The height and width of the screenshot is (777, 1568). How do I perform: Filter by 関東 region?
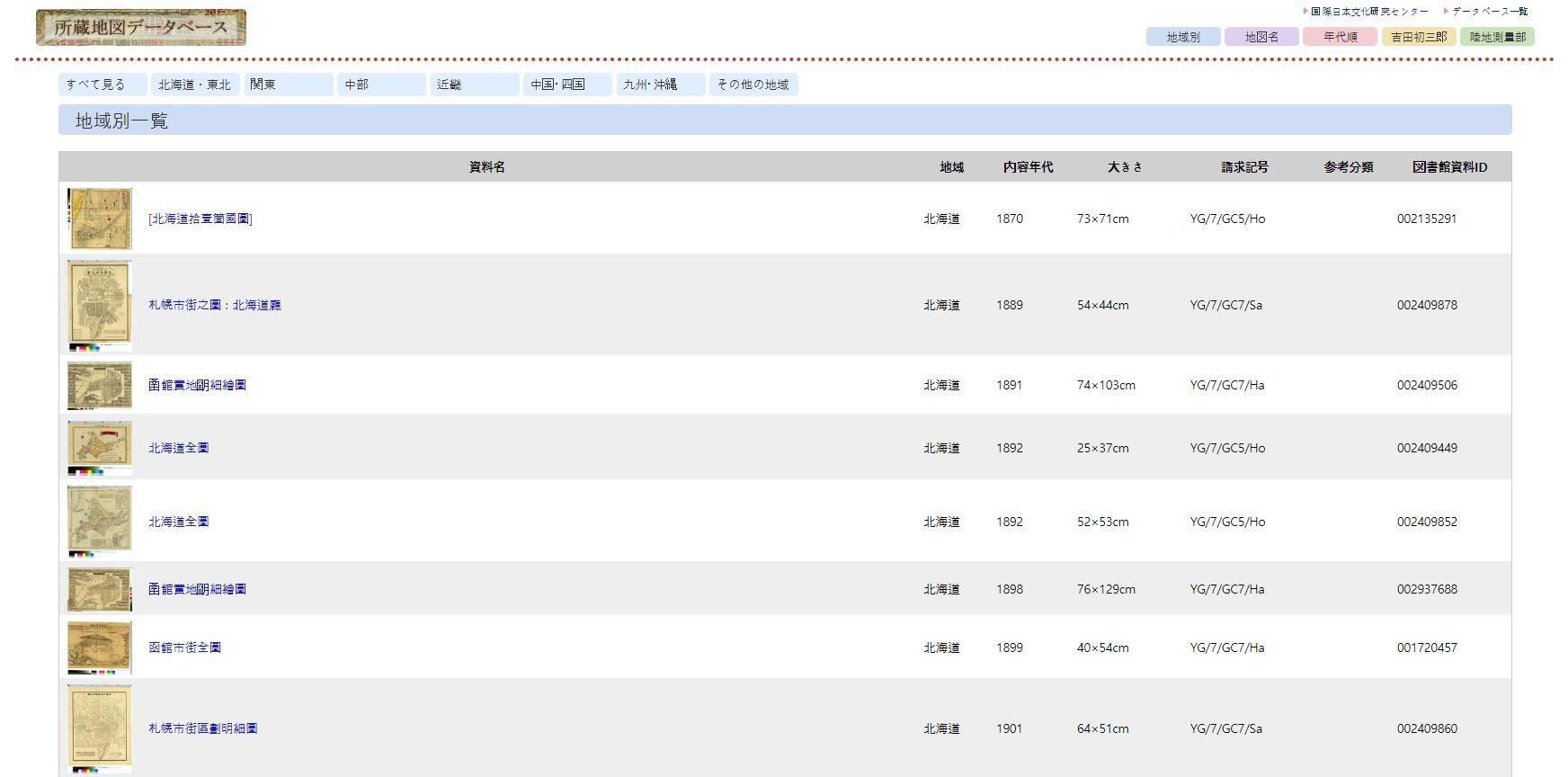click(288, 85)
